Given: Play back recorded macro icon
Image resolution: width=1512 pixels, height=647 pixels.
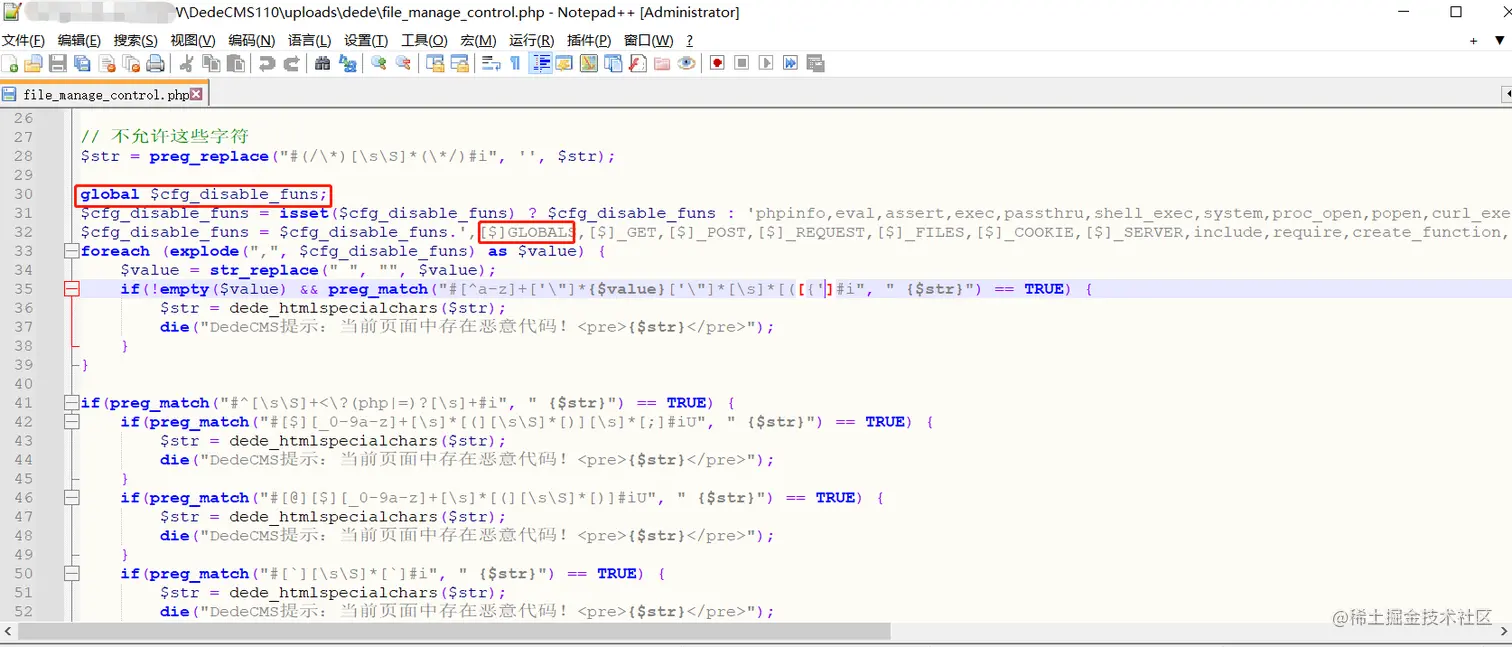Looking at the screenshot, I should pos(766,63).
